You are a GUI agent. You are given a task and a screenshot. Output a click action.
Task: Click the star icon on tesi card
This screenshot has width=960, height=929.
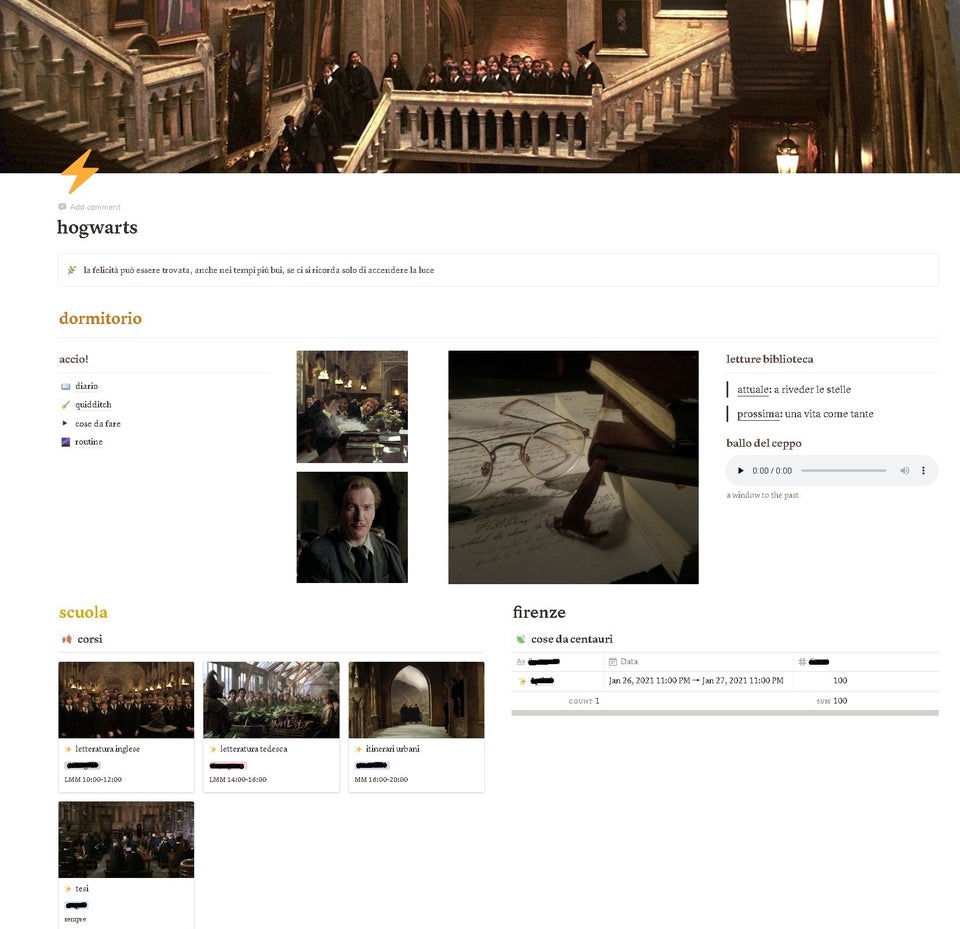(68, 889)
